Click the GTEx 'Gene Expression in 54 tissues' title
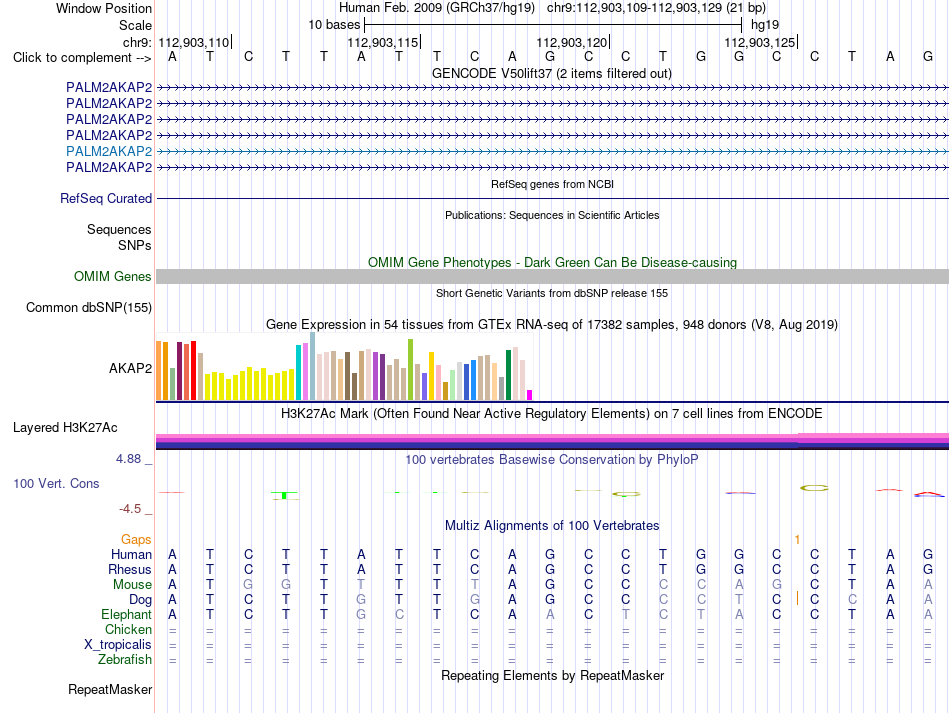This screenshot has width=950, height=713. (x=552, y=325)
